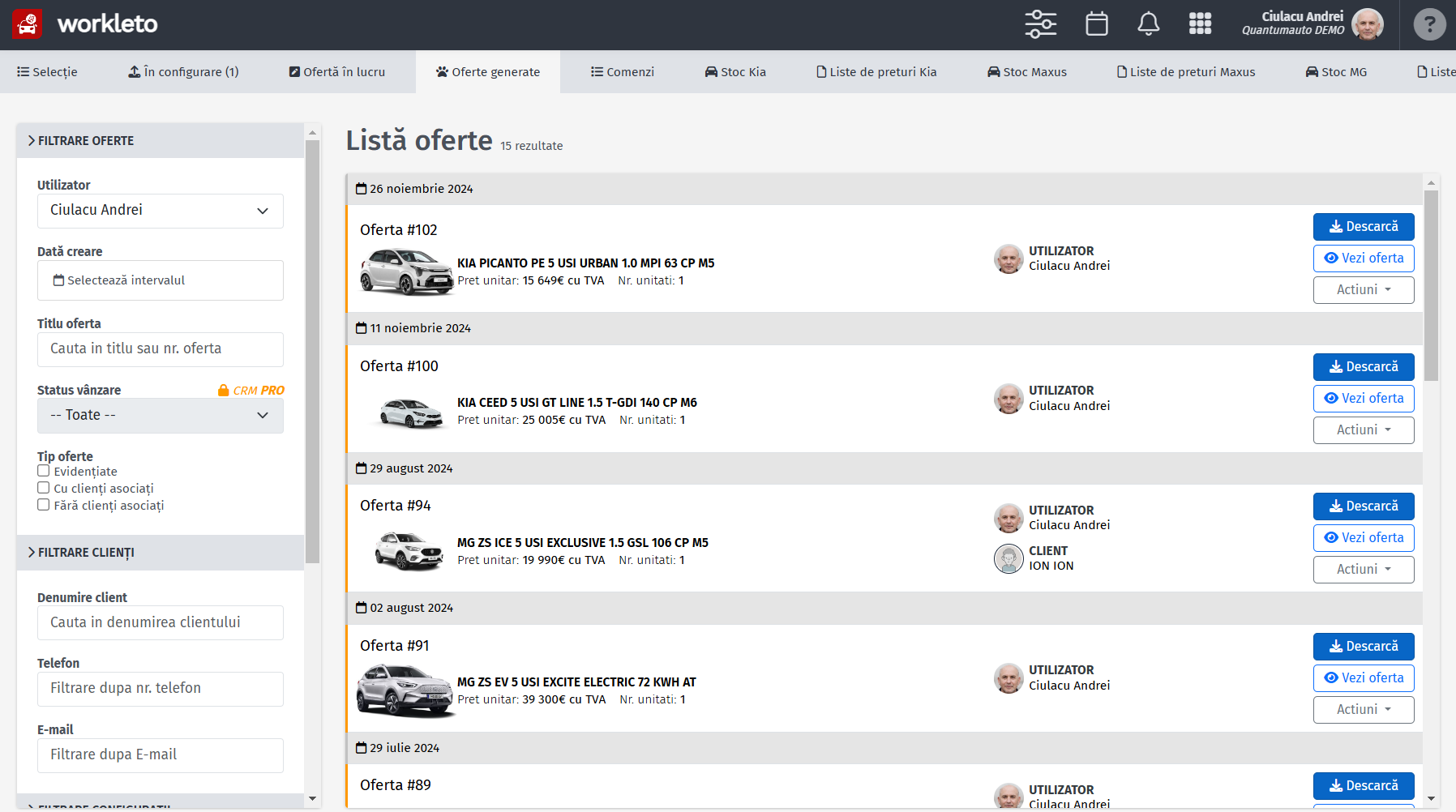
Task: Download Oferta #91 with Descarcă
Action: [x=1364, y=647]
